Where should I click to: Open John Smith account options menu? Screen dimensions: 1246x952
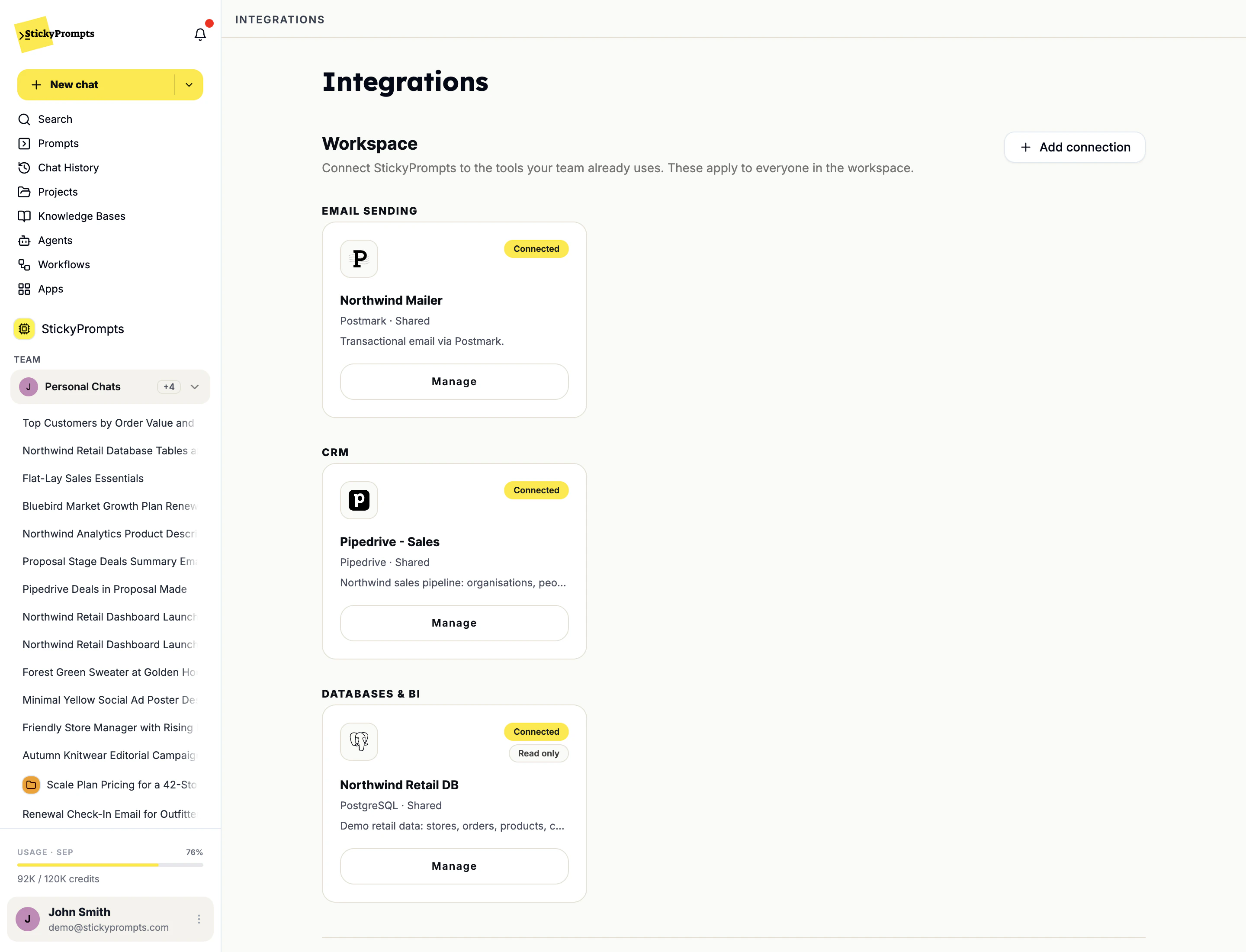[x=199, y=919]
